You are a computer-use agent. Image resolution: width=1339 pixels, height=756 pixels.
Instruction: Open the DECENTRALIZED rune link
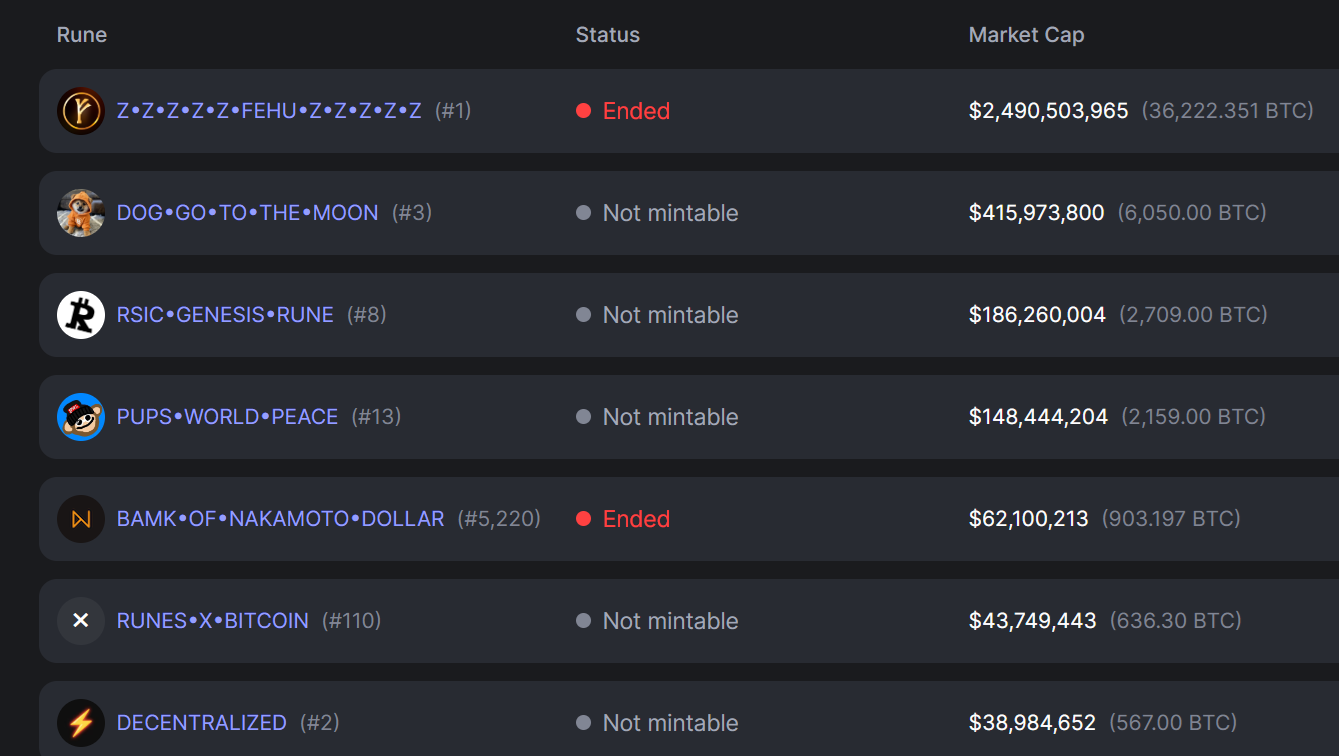(x=201, y=723)
